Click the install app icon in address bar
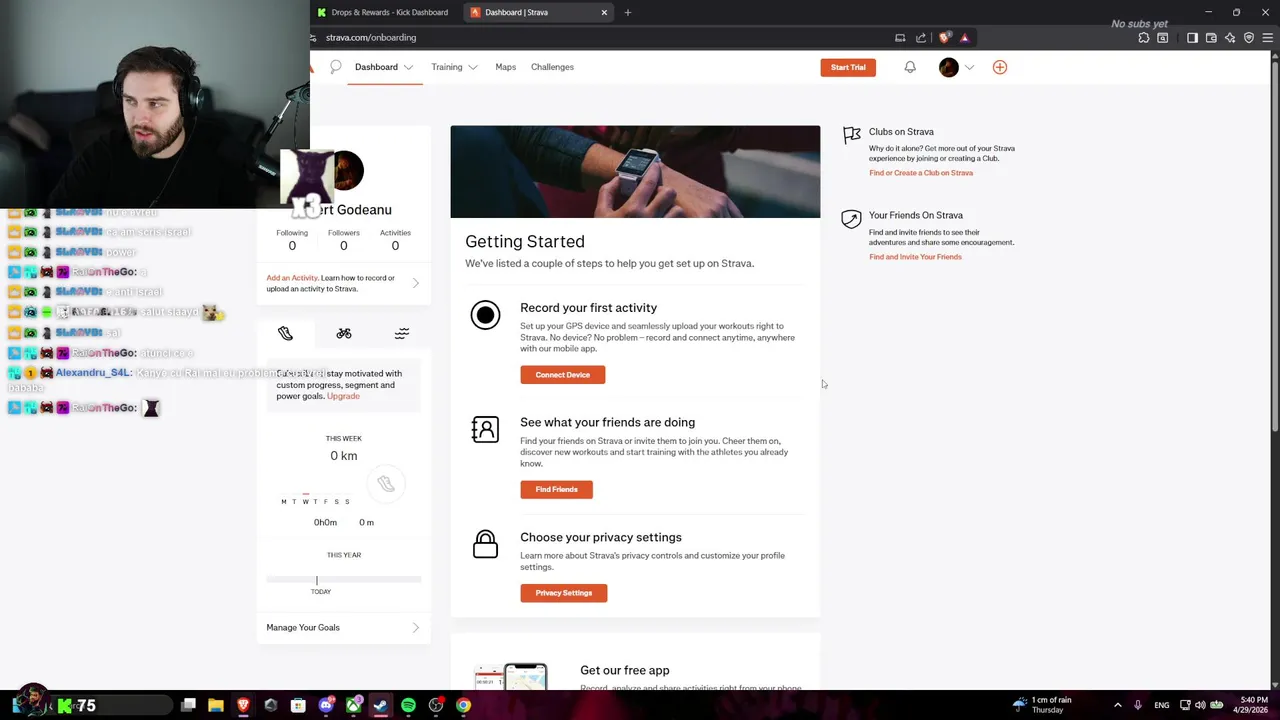Screen dimensions: 1280x720 (900, 38)
